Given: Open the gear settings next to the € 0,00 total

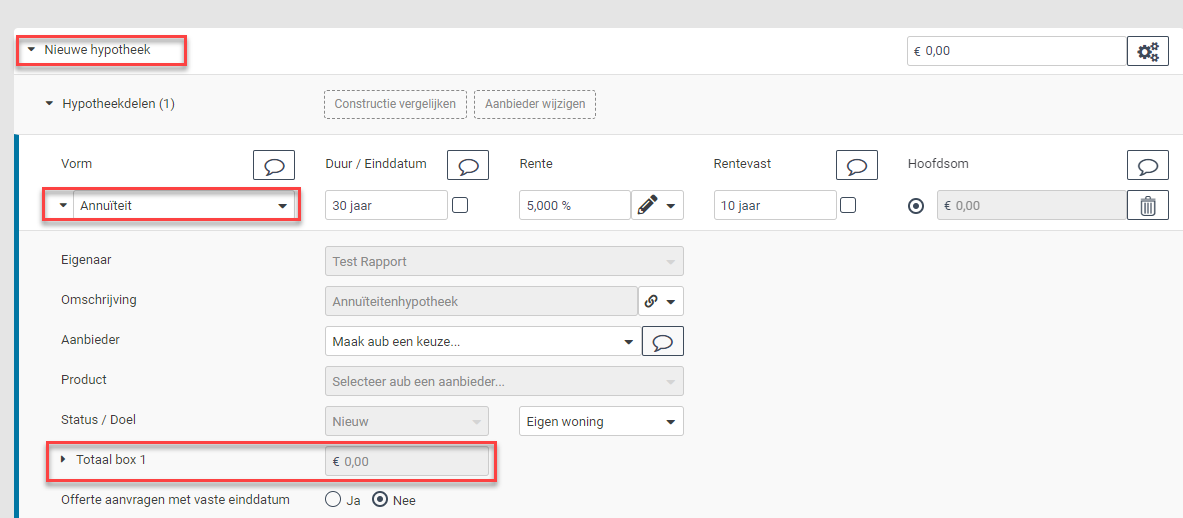Looking at the screenshot, I should tap(1148, 51).
